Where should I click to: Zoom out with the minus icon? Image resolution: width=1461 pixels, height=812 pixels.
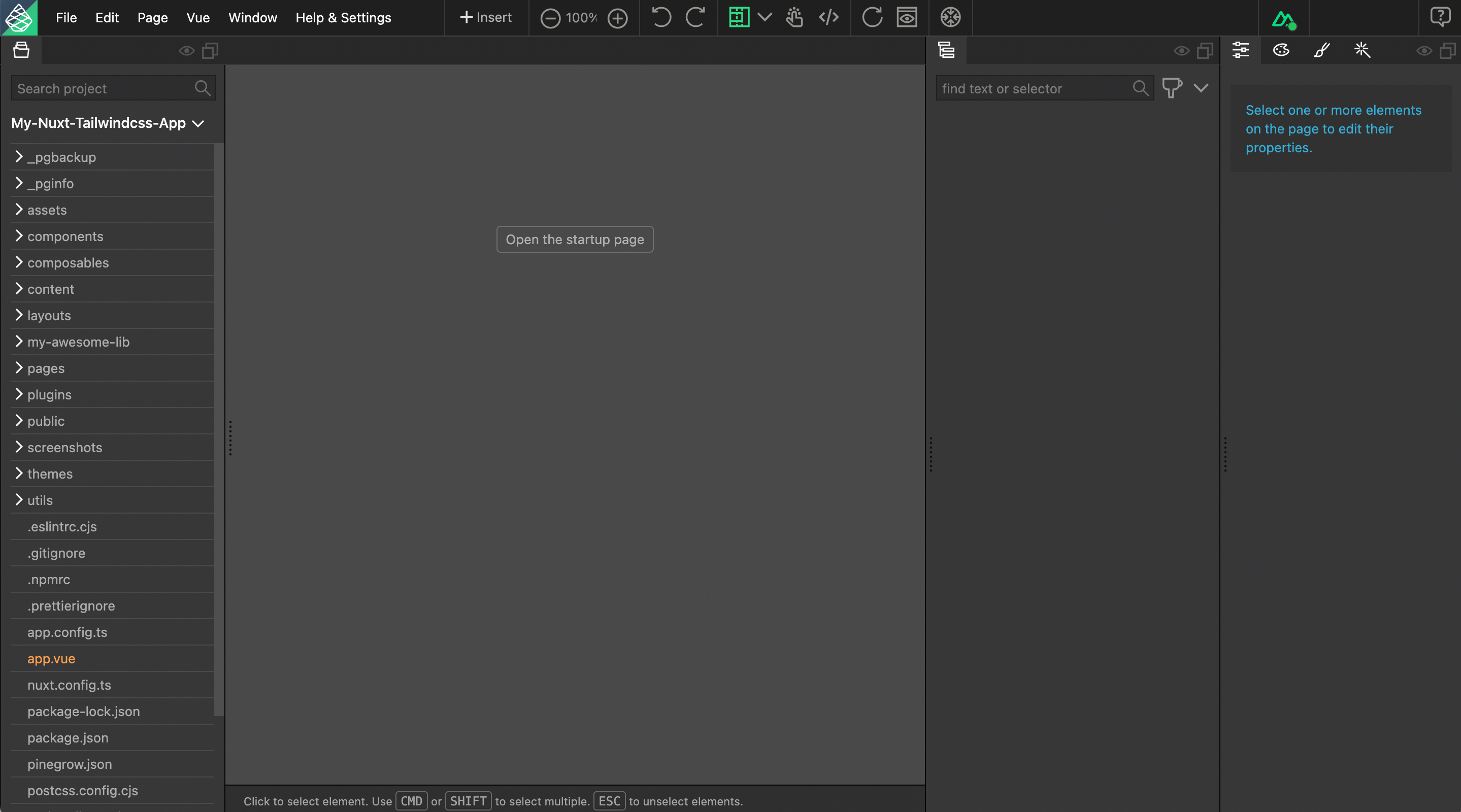(x=550, y=18)
